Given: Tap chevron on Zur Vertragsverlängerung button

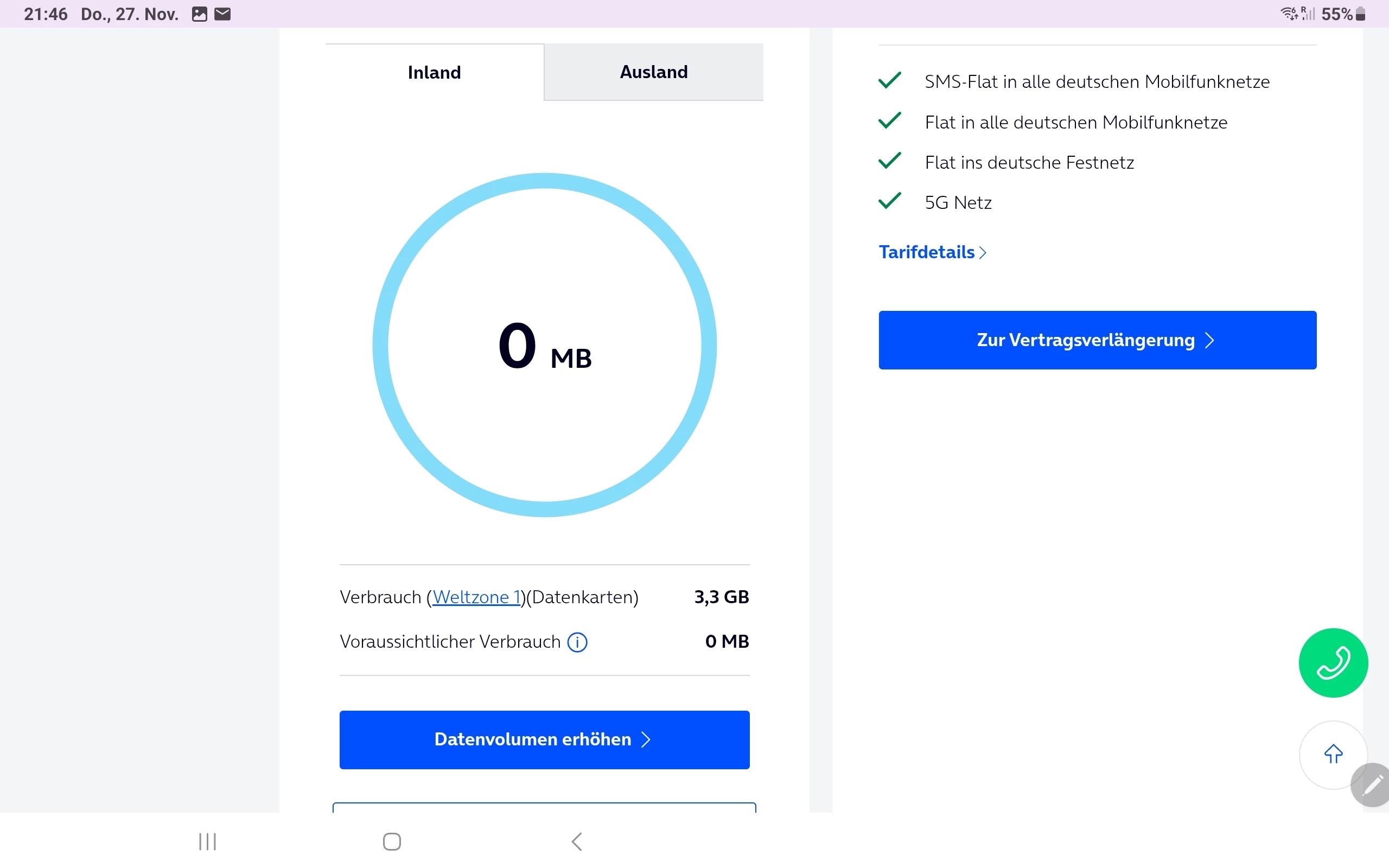Looking at the screenshot, I should point(1209,341).
